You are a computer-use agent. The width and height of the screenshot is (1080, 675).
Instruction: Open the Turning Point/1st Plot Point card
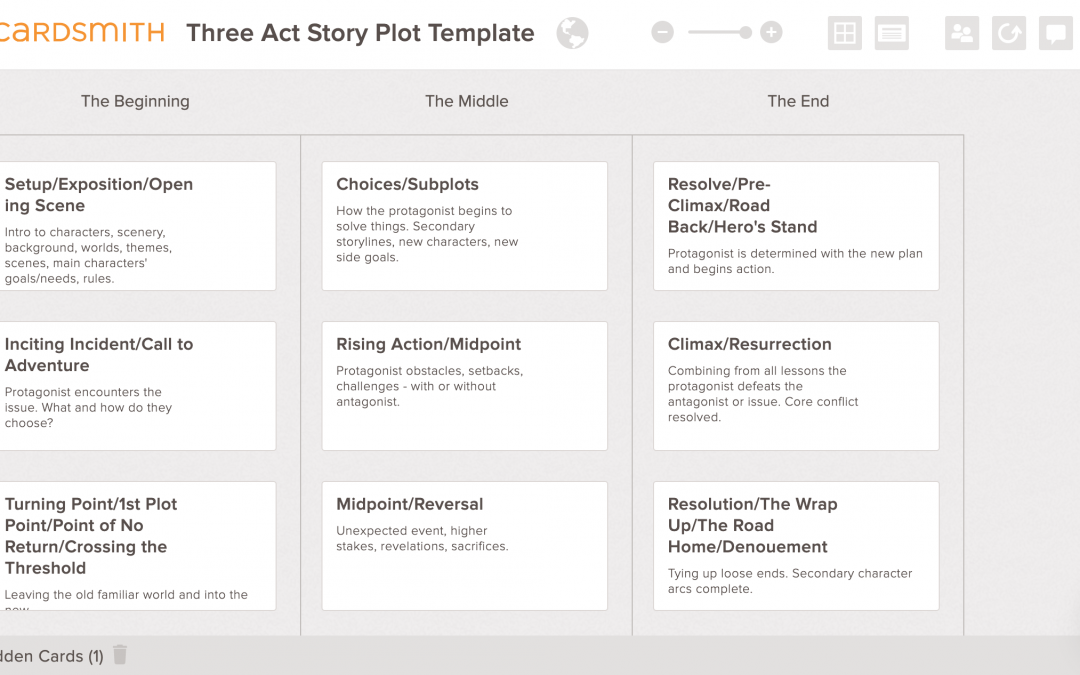pos(138,546)
